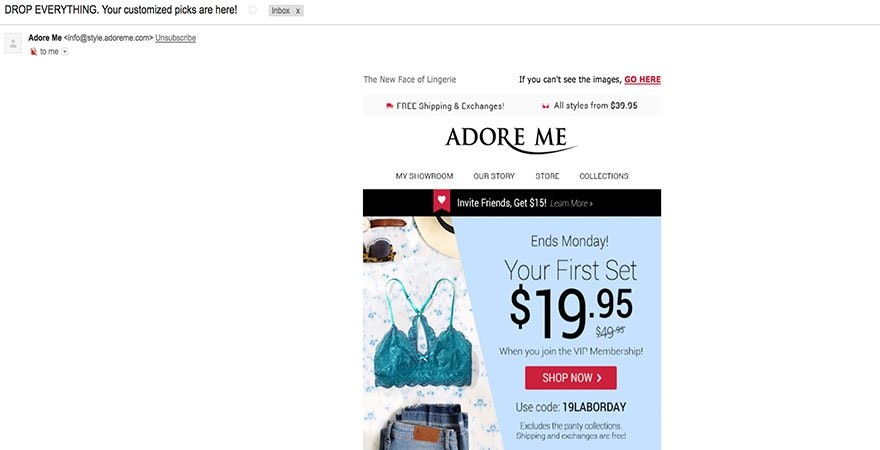Expand the 'to me' recipient details arrow
Screen dimensions: 880x450
[x=65, y=52]
